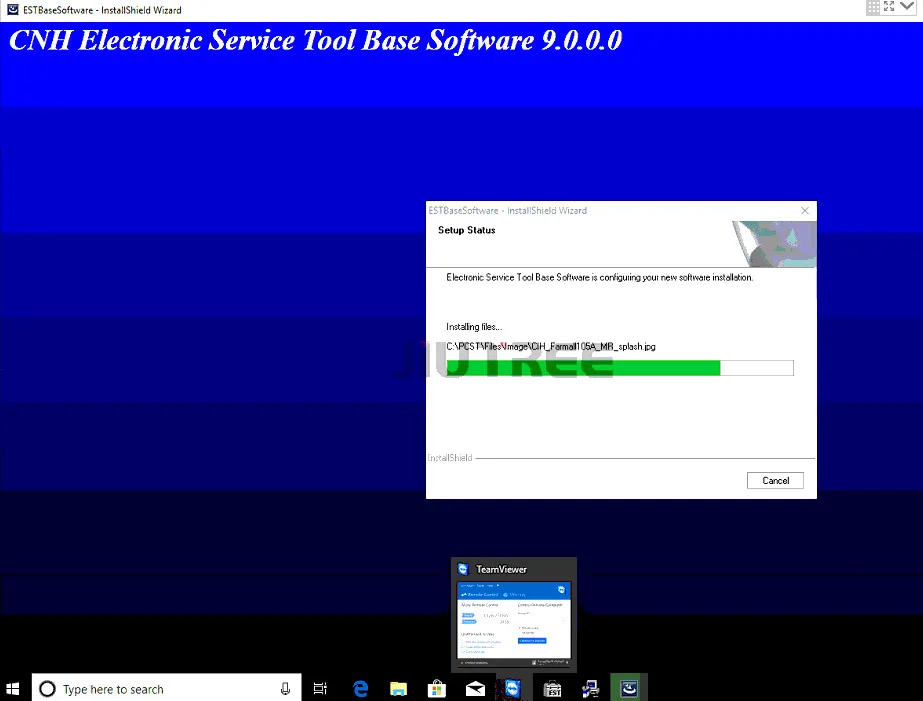Select the InstallShield Wizard taskbar icon
The width and height of the screenshot is (923, 701).
click(x=629, y=688)
